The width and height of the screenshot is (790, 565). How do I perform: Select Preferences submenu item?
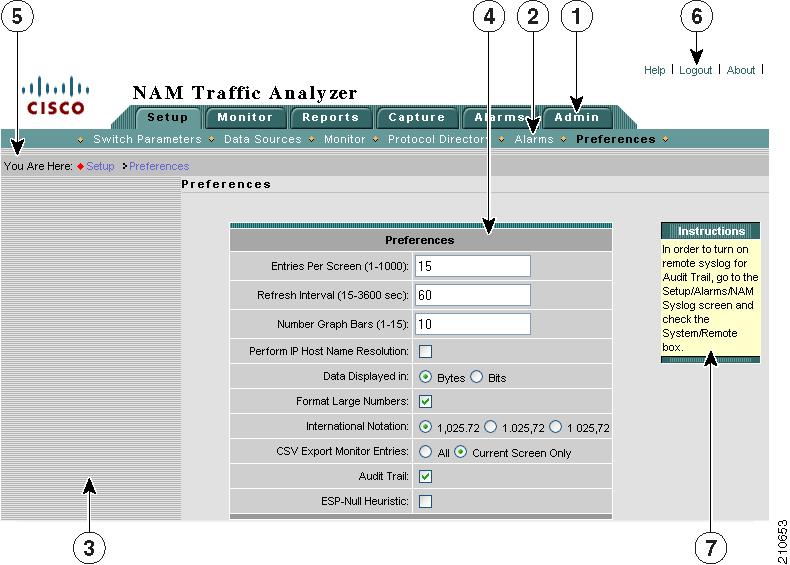tap(616, 139)
